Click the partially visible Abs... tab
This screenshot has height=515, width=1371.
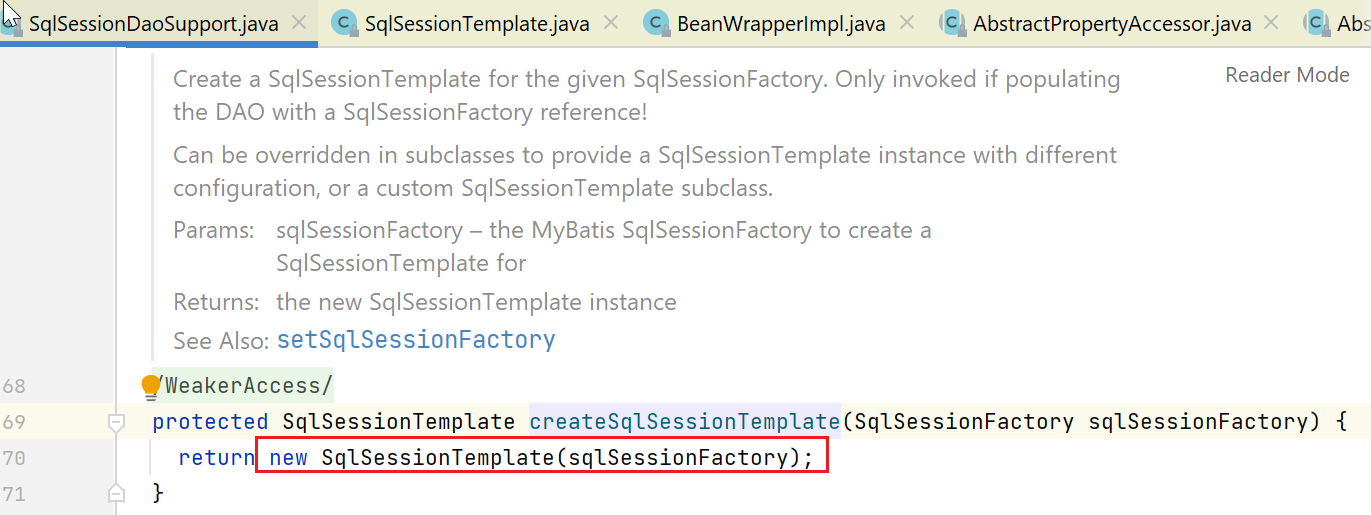1340,23
